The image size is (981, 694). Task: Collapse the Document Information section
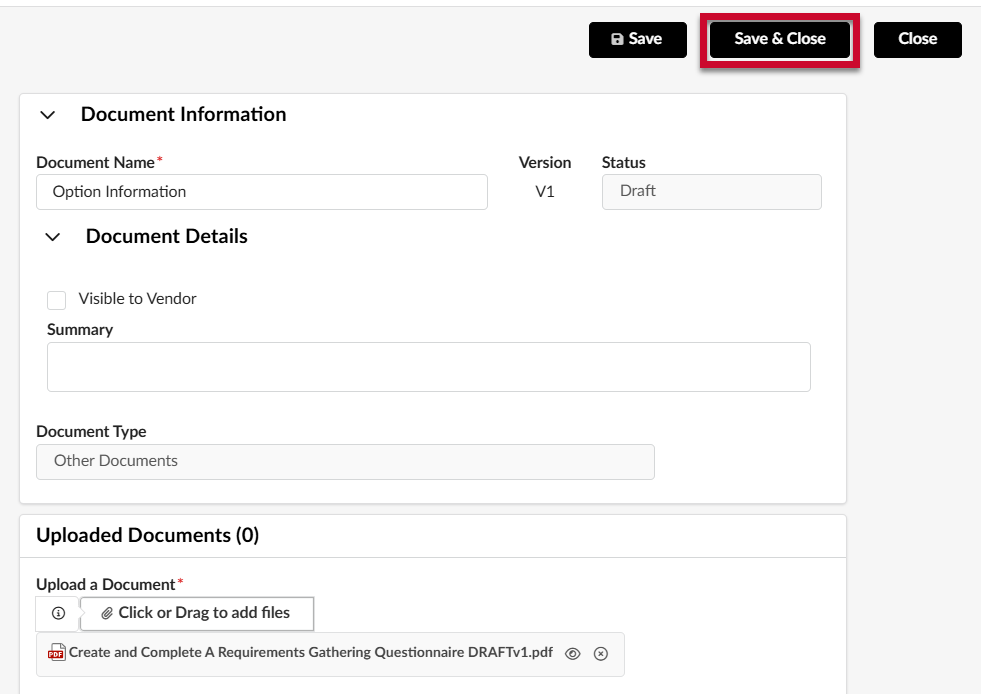click(48, 115)
